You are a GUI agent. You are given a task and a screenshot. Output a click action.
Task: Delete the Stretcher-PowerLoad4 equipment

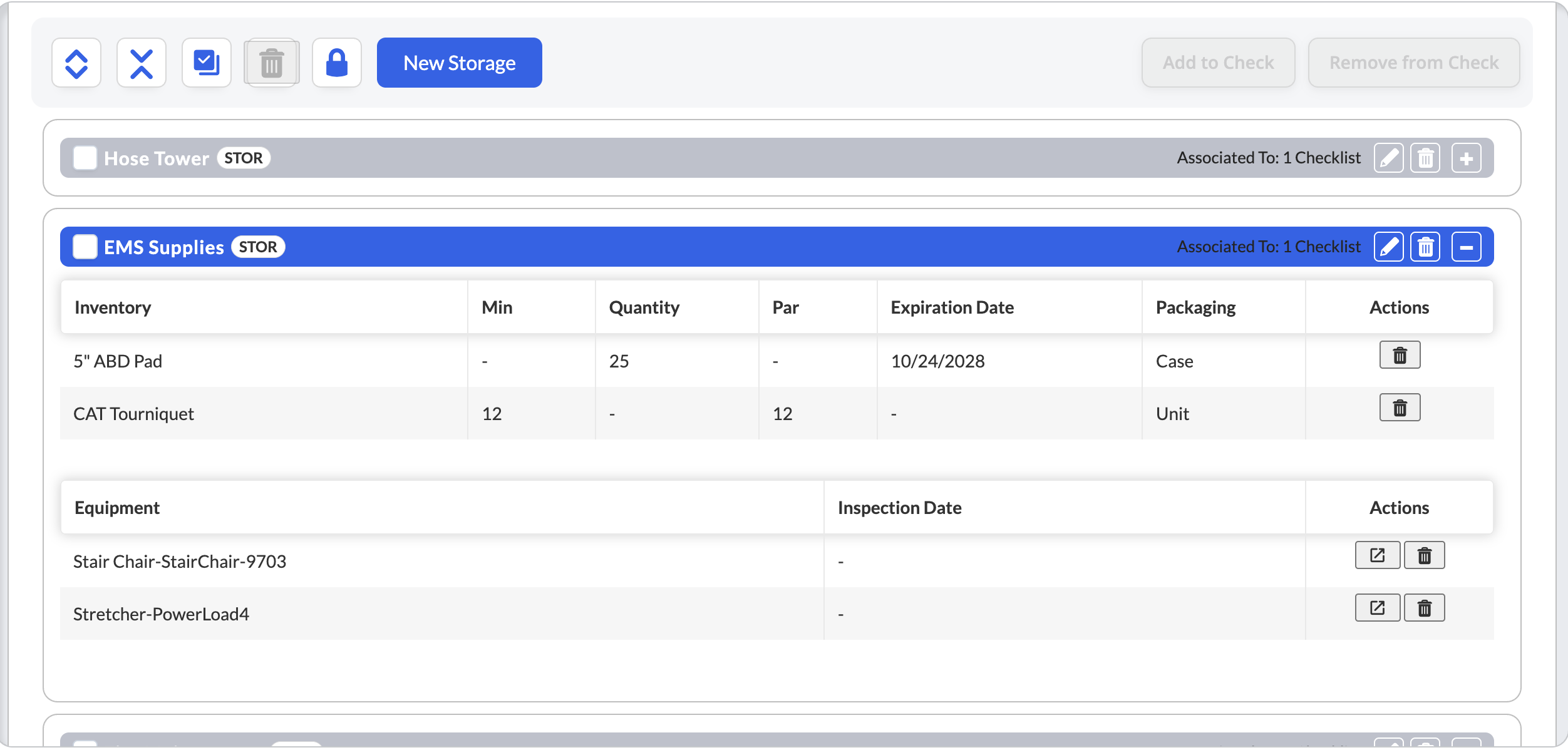click(x=1424, y=608)
